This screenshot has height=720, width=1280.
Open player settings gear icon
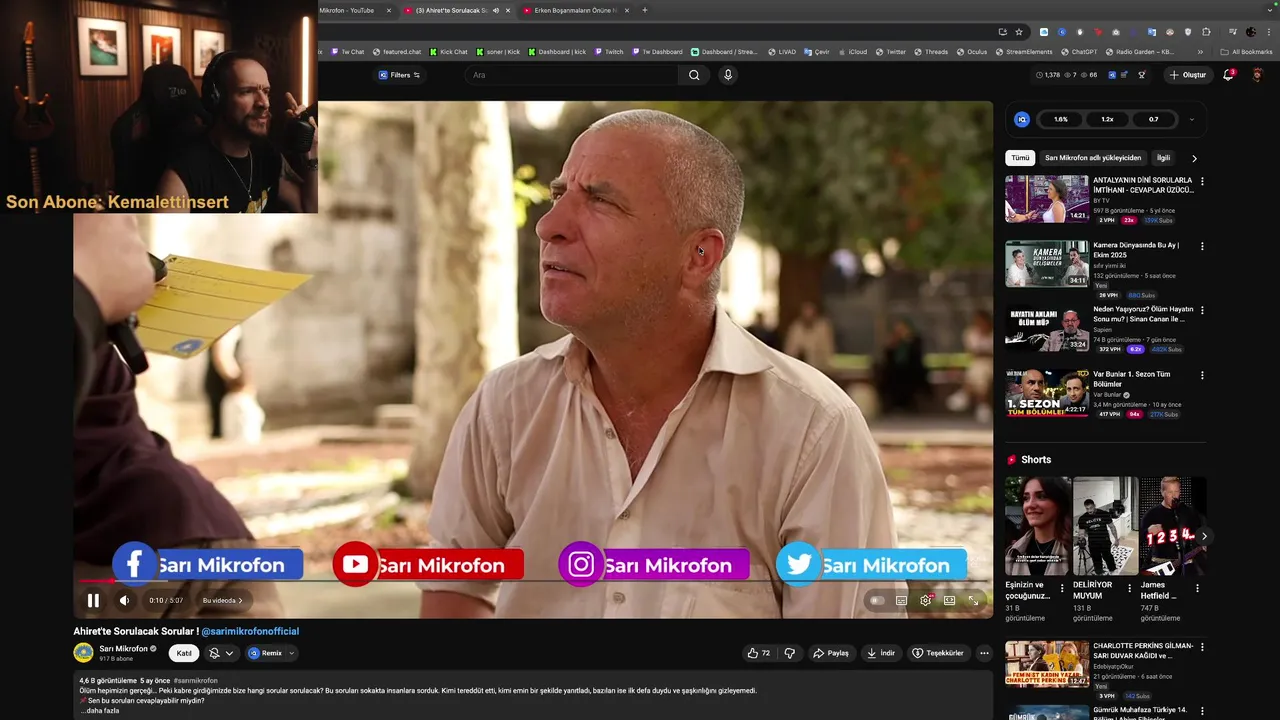point(925,600)
